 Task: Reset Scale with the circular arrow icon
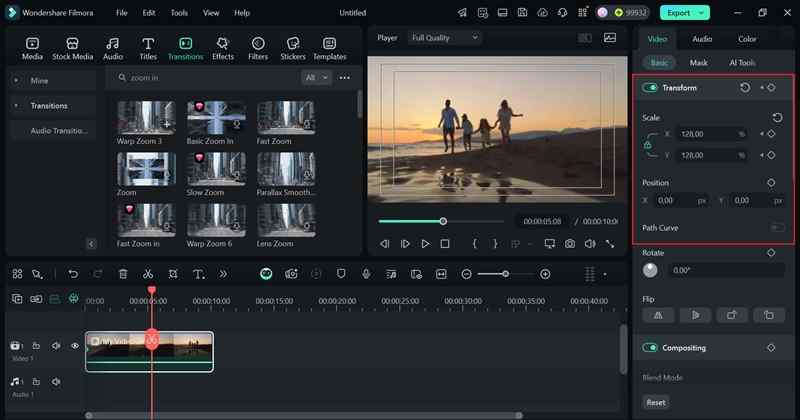tap(777, 117)
